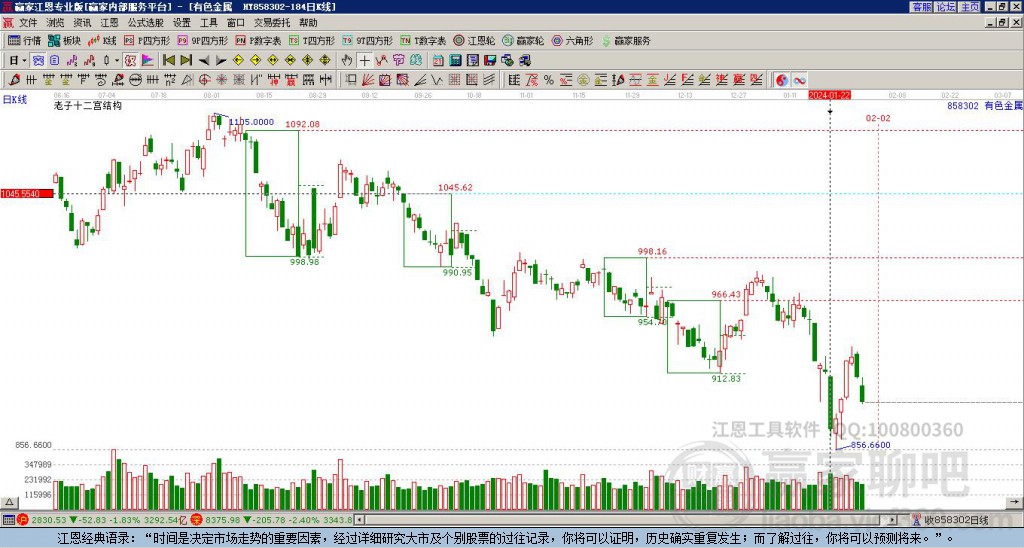The image size is (1024, 548).
Task: Click the 老子十二宫结构 chart title text
Action: [88, 105]
